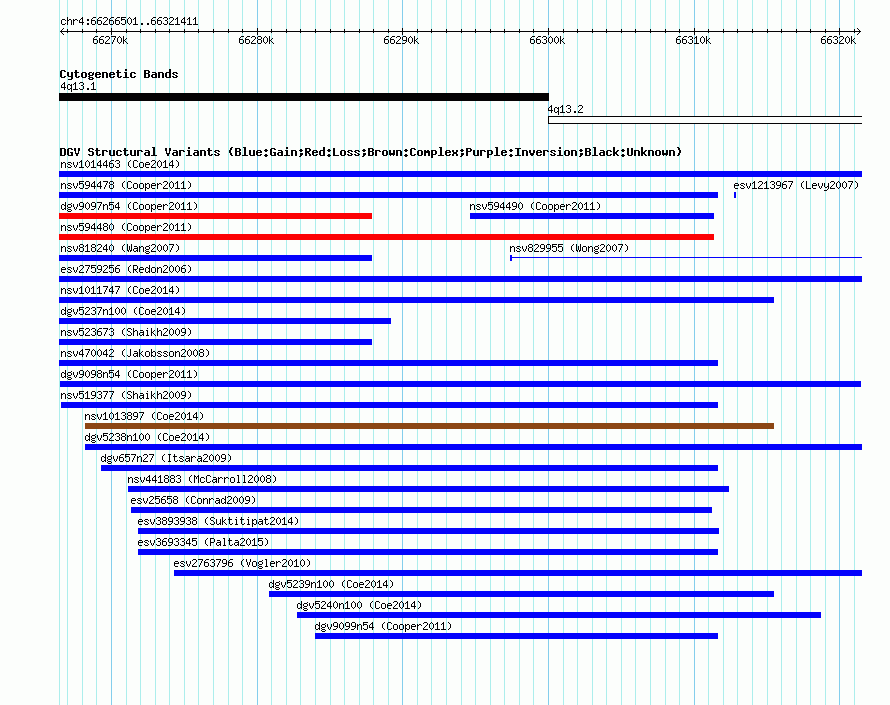
Task: Click the 66290k ruler tick label
Action: click(x=401, y=40)
